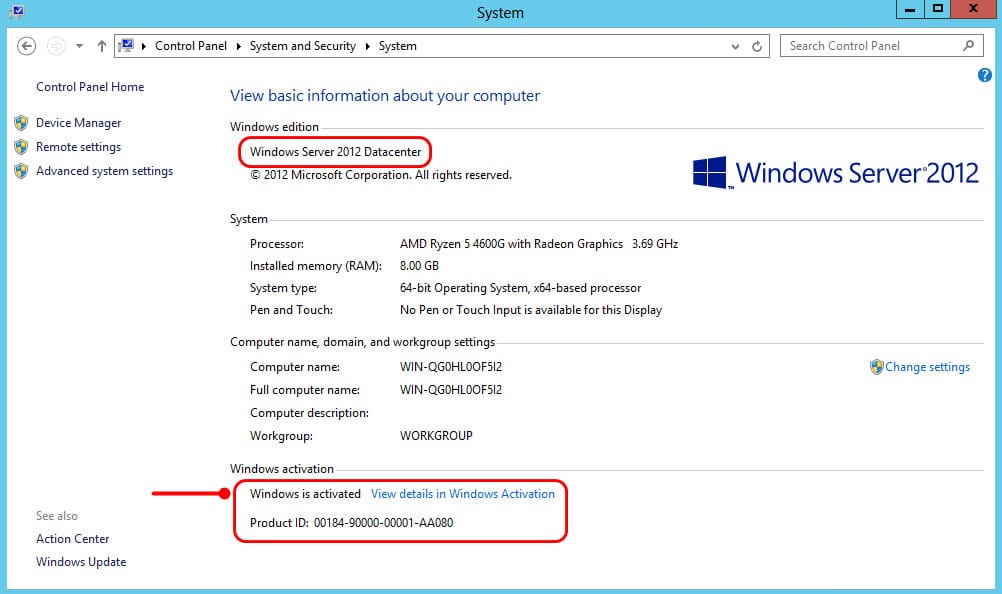Image resolution: width=1002 pixels, height=594 pixels.
Task: Click the shield icon beside Change settings
Action: tap(876, 367)
